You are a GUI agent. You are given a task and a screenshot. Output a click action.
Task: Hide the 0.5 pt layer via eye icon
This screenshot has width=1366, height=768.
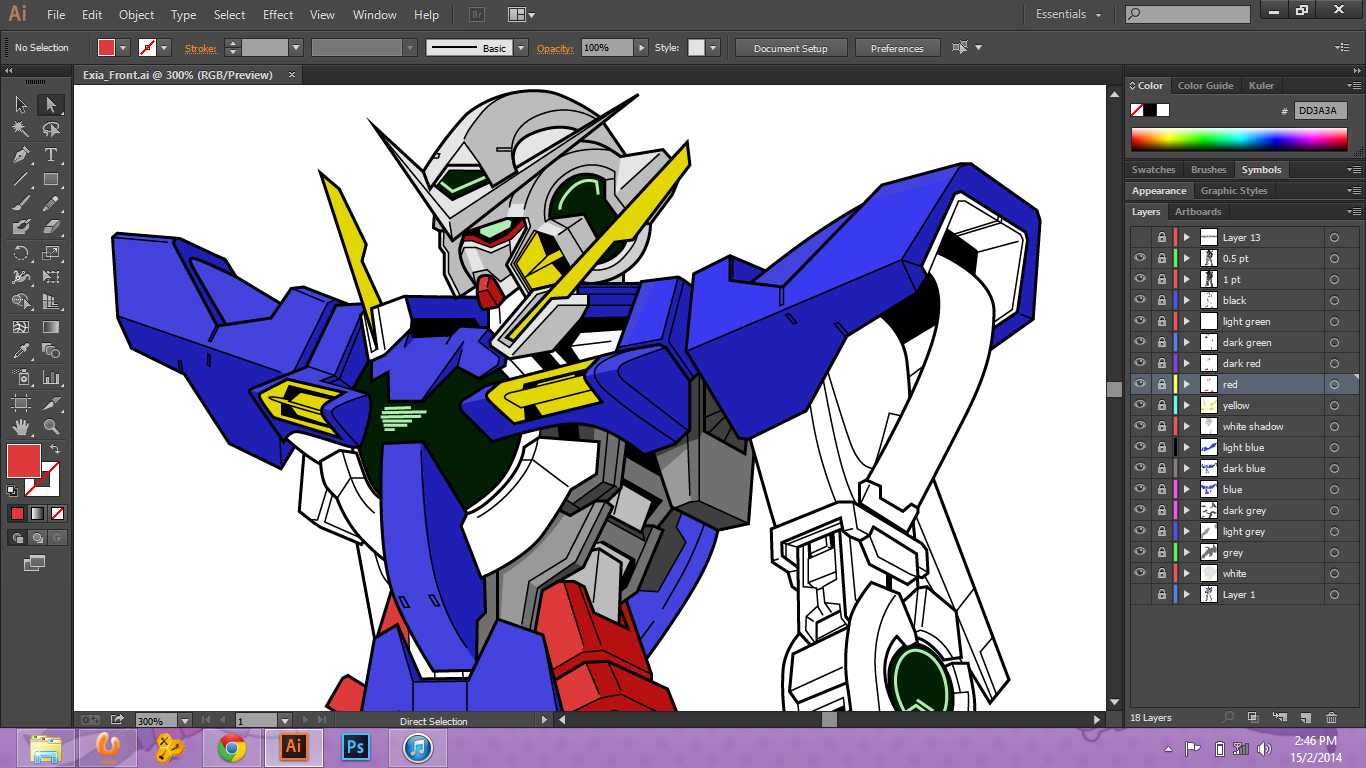click(x=1140, y=258)
